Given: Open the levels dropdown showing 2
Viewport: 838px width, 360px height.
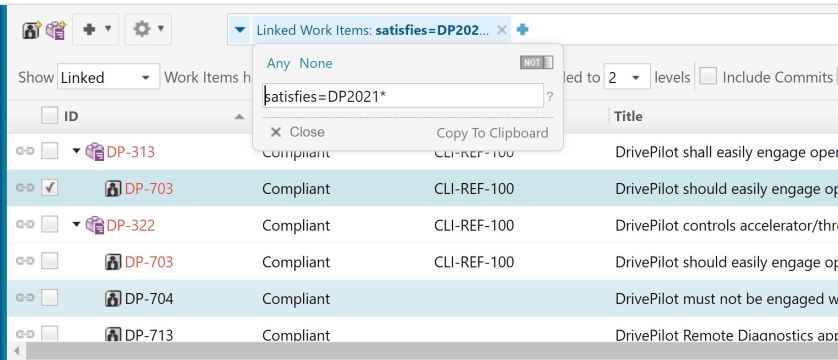Looking at the screenshot, I should tap(627, 77).
